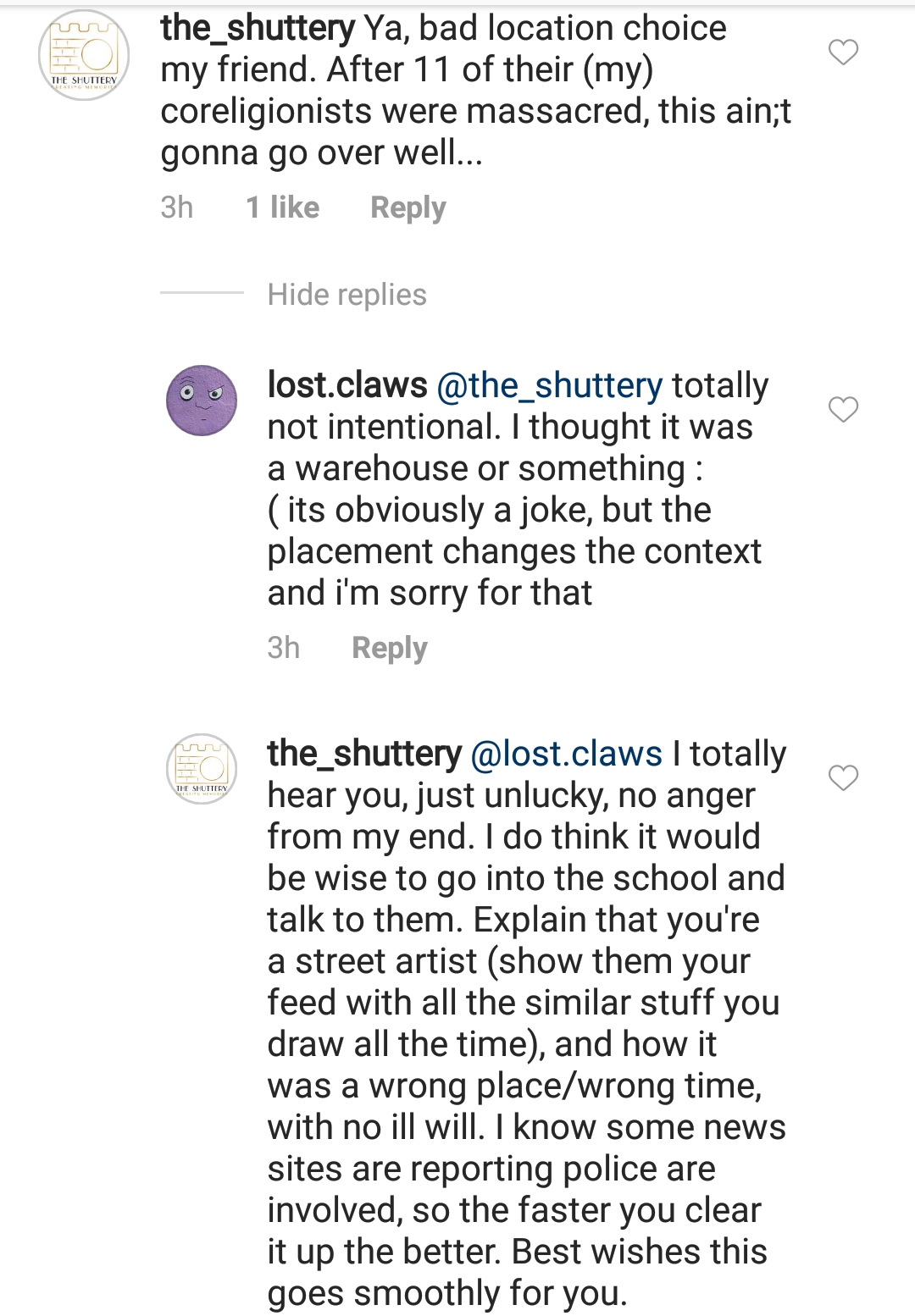
Task: Tap the 3h timestamp under lost.claws' reply
Action: tap(284, 648)
